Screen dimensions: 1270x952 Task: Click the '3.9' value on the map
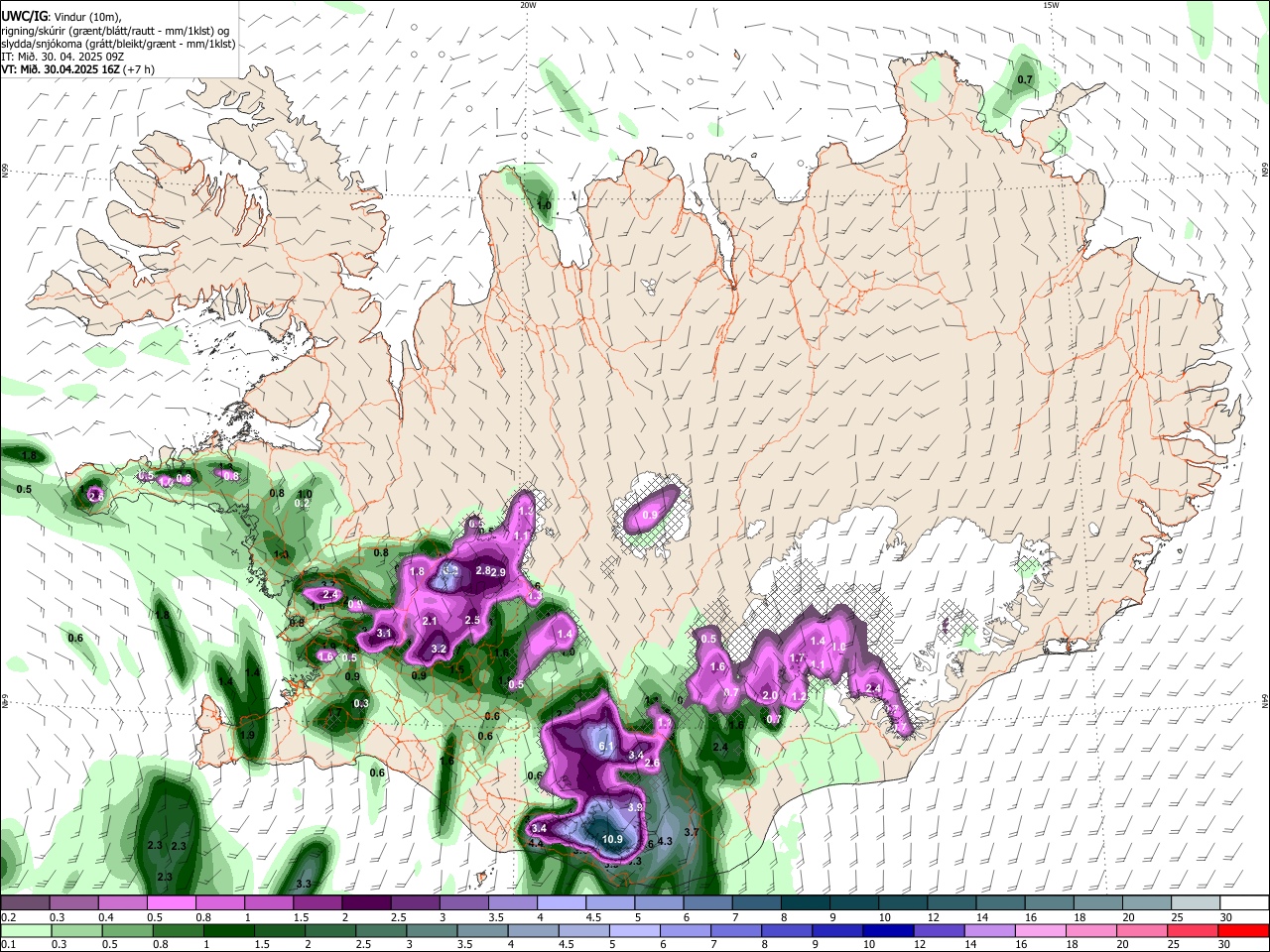click(636, 808)
